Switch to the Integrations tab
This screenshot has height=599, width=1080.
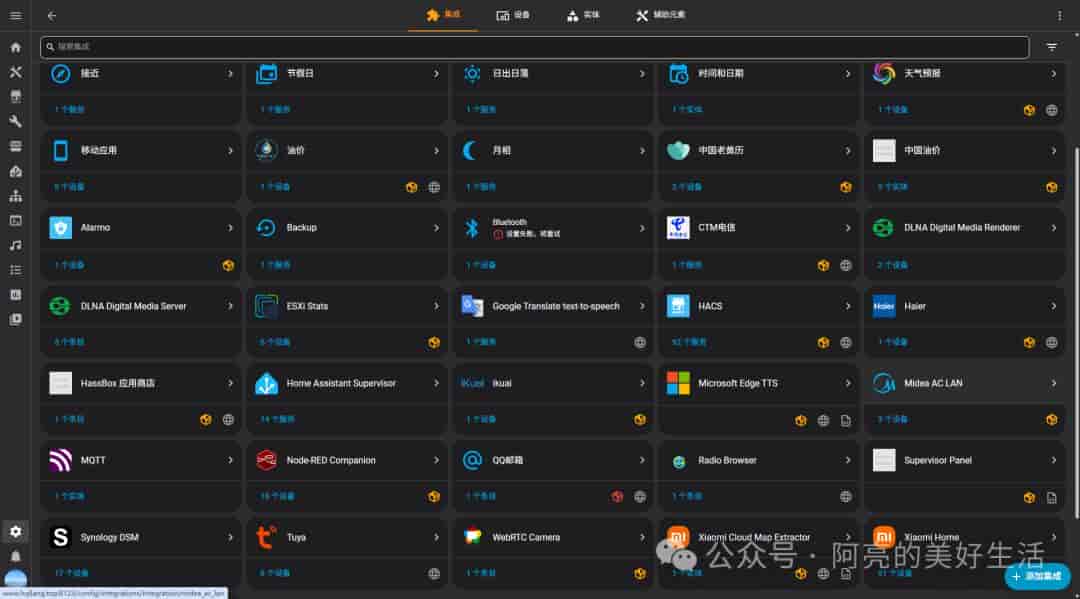pyautogui.click(x=443, y=15)
